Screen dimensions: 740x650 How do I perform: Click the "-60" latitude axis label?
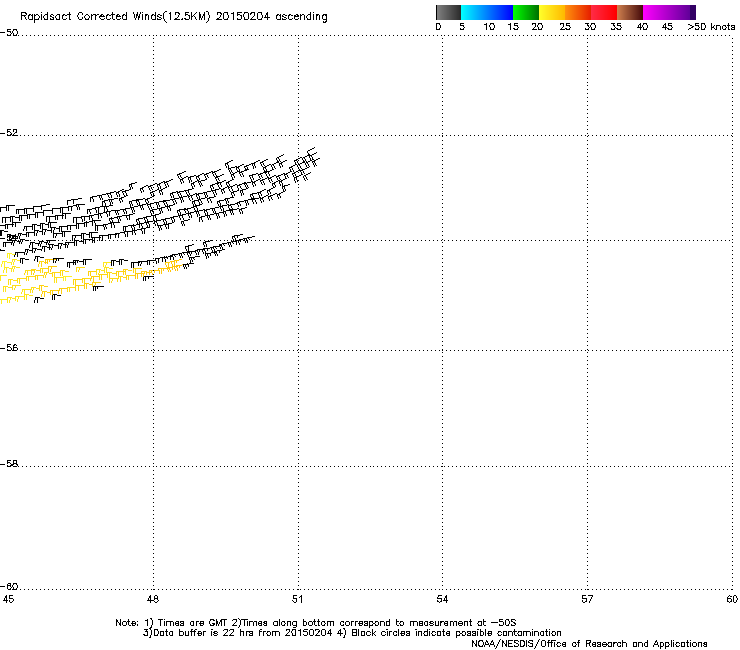(9, 586)
